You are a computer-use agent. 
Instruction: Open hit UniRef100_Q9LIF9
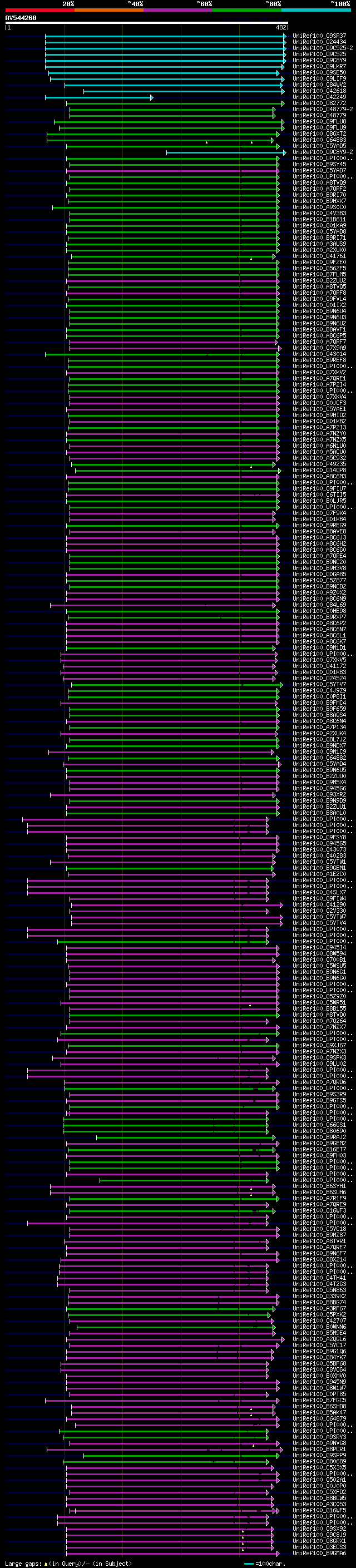coord(319,78)
